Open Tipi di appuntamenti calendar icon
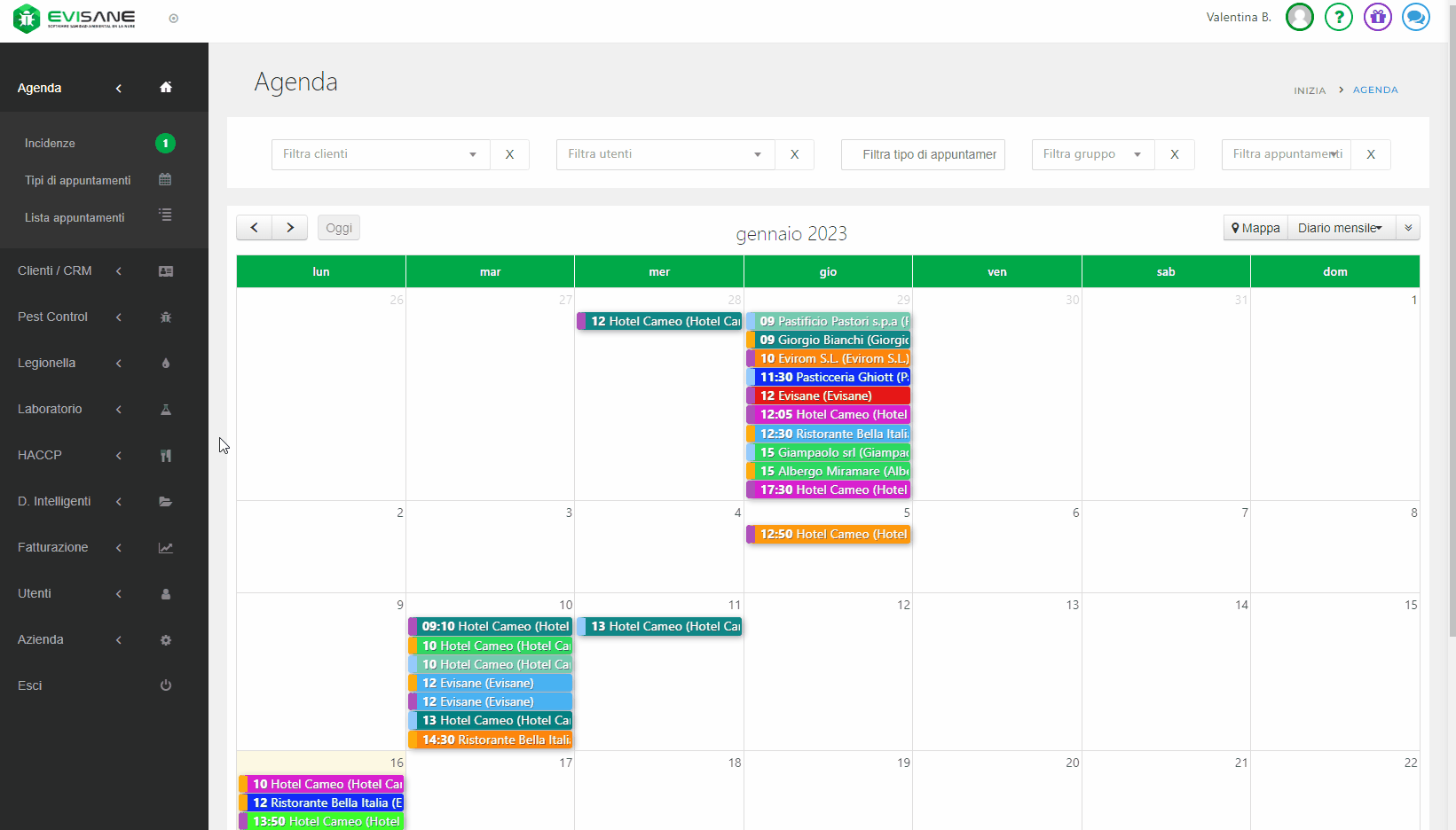Image resolution: width=1456 pixels, height=830 pixels. pos(165,180)
